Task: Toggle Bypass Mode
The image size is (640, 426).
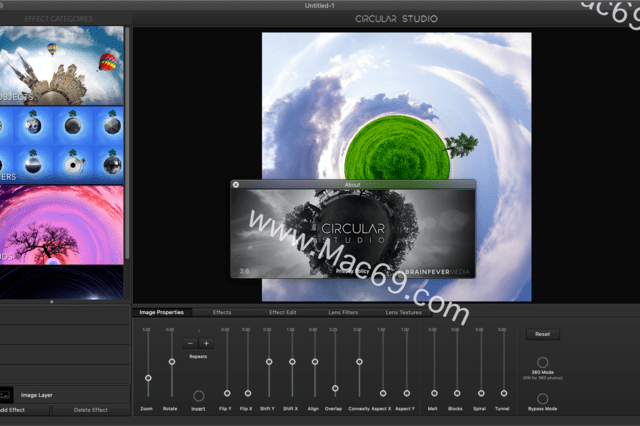Action: coord(542,399)
